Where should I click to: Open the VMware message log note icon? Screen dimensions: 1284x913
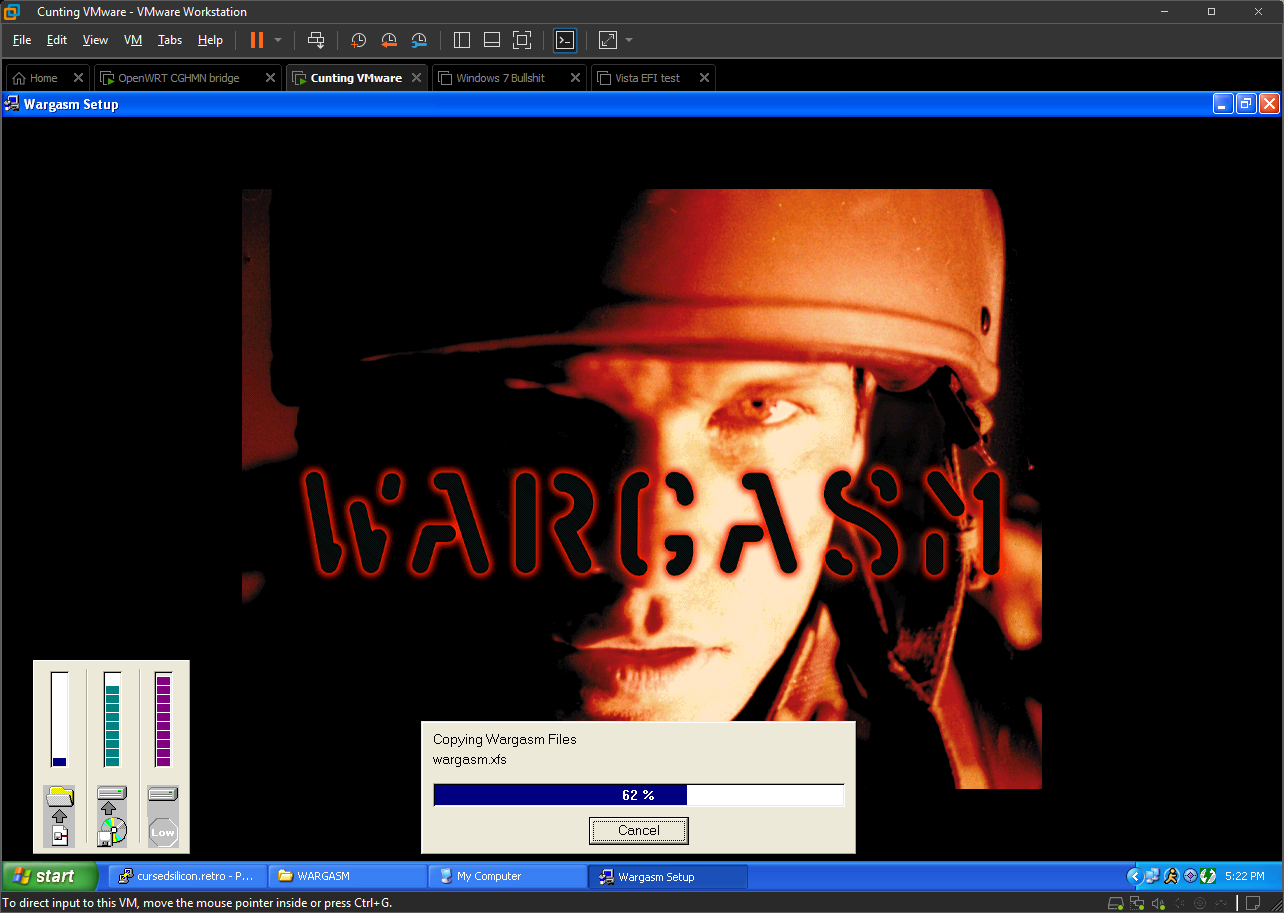pyautogui.click(x=1252, y=903)
